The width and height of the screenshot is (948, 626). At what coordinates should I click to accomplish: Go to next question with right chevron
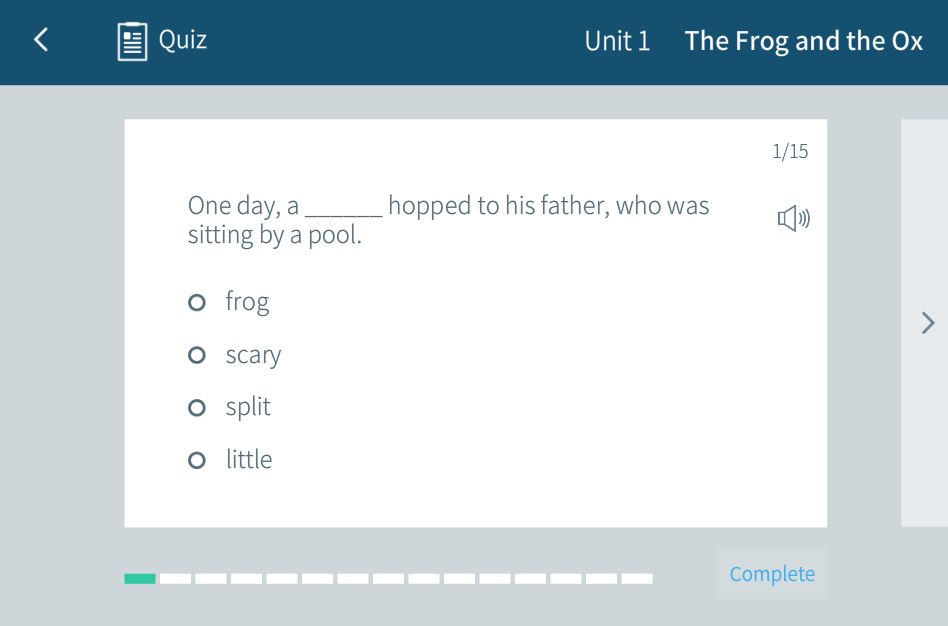point(928,322)
